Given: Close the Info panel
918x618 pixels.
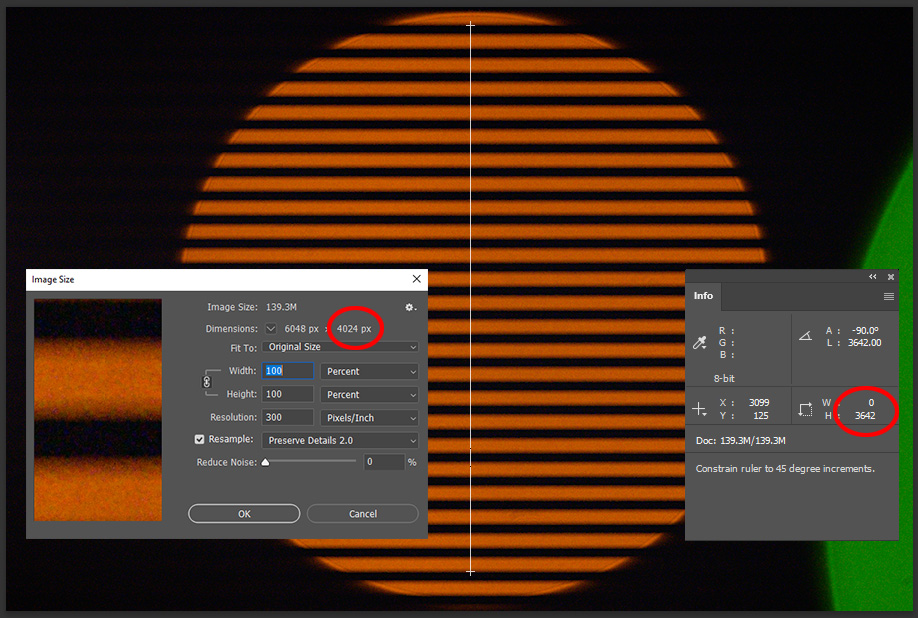Looking at the screenshot, I should [x=890, y=277].
